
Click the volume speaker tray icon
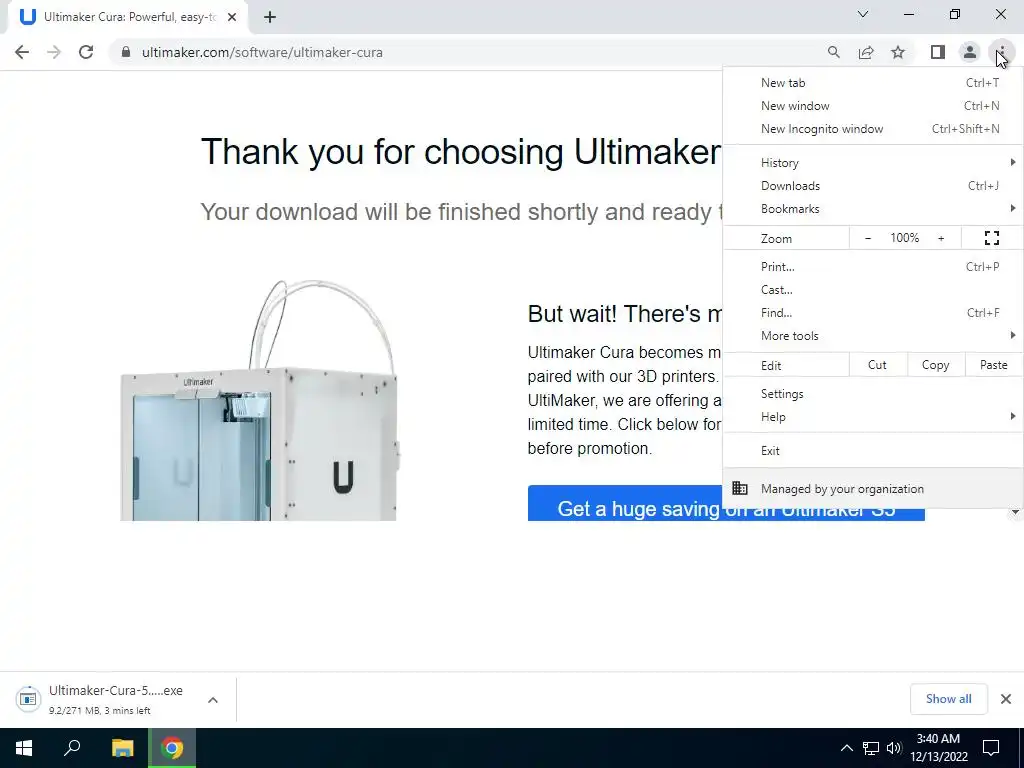(894, 748)
